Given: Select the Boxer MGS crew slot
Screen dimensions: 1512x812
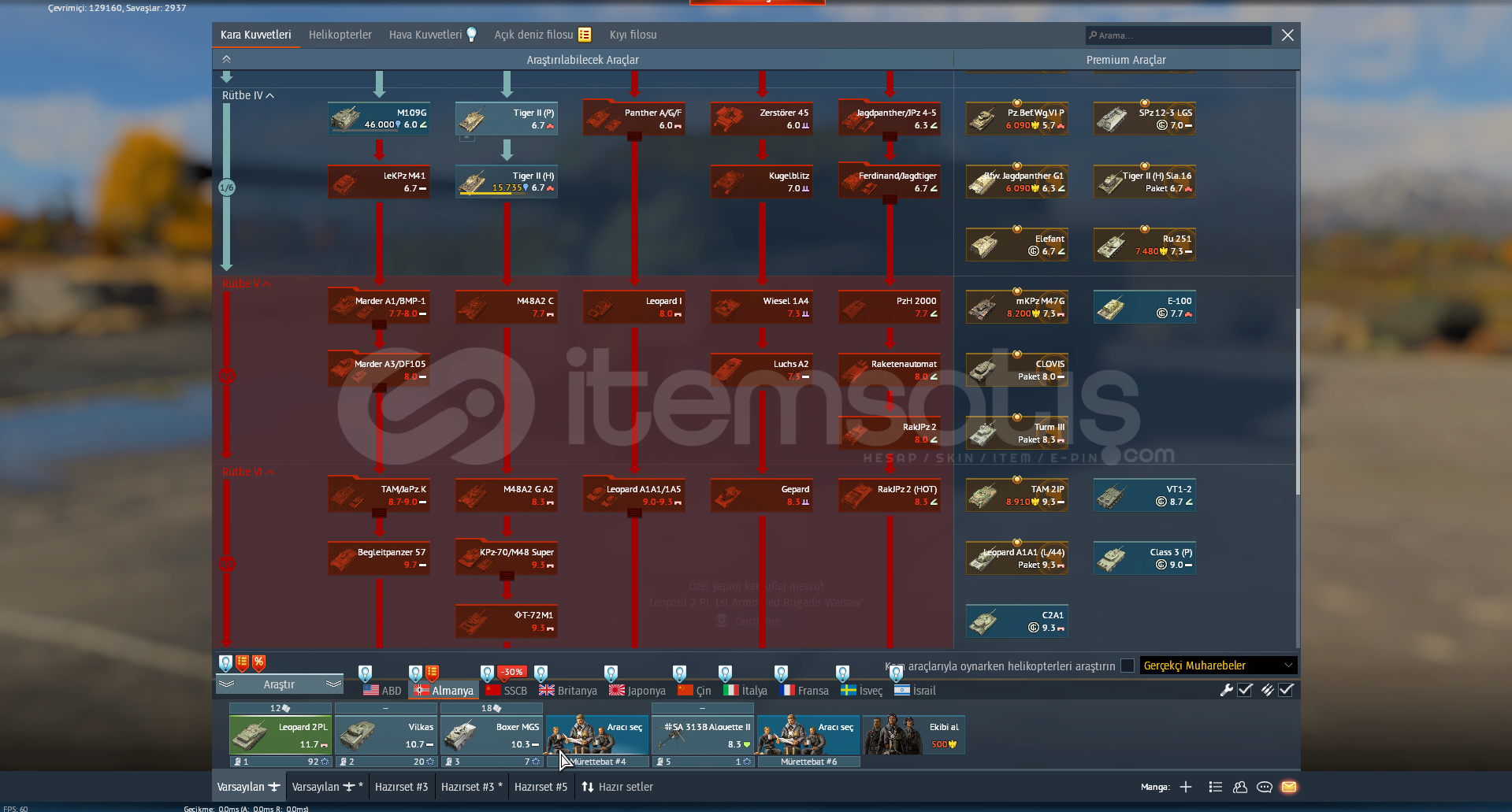Looking at the screenshot, I should [x=492, y=735].
